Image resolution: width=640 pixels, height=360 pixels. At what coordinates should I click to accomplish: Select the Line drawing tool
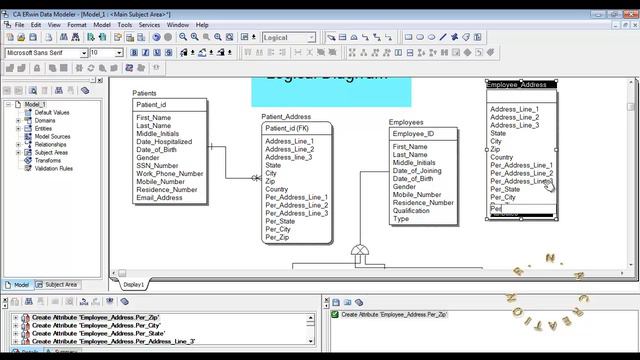[443, 37]
